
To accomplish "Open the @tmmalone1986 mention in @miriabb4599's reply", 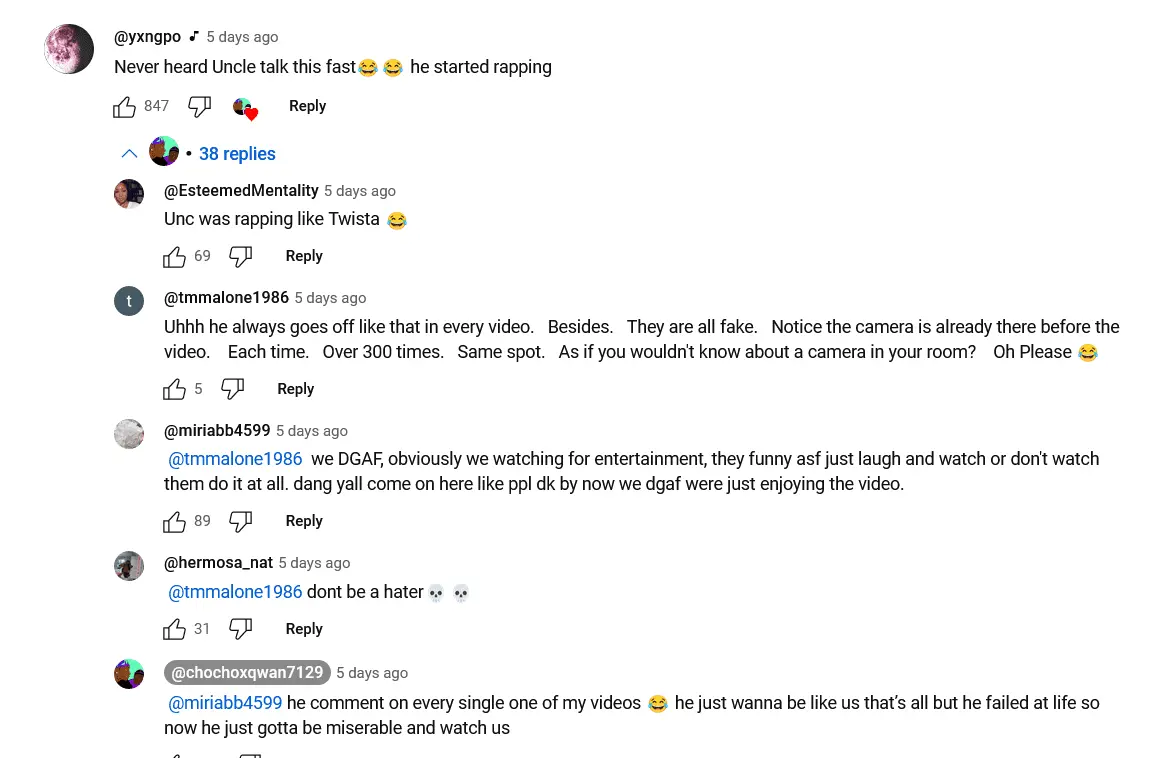I will [235, 459].
